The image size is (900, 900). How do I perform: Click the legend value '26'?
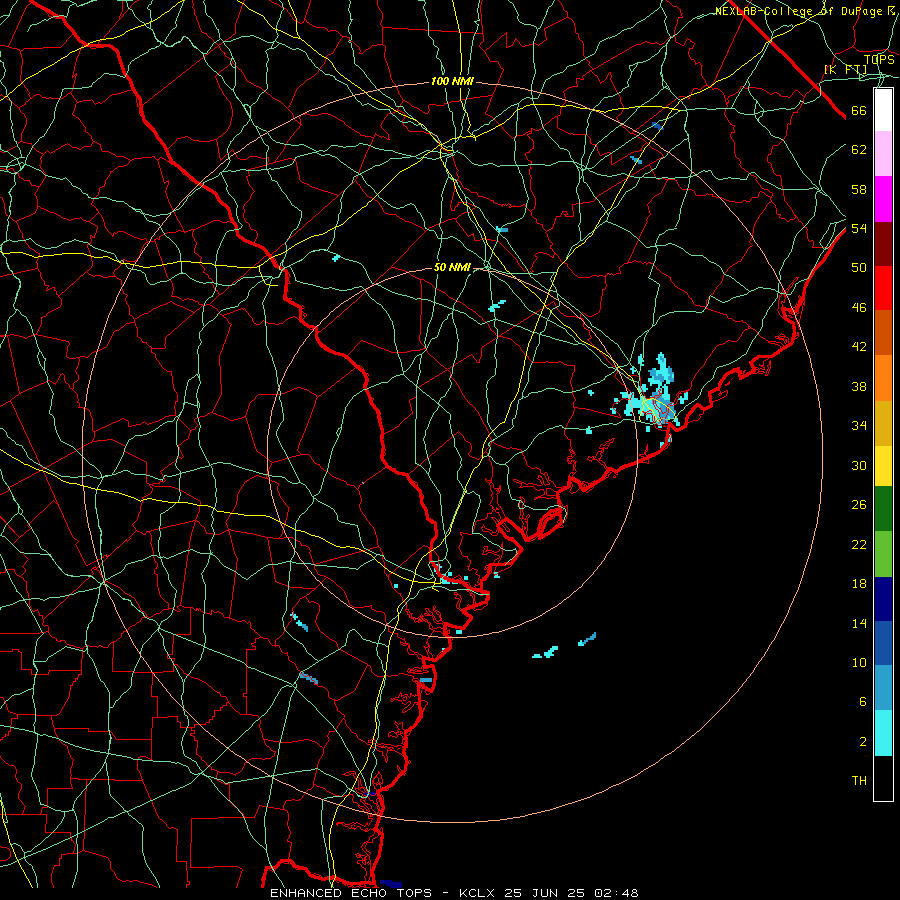tap(859, 505)
